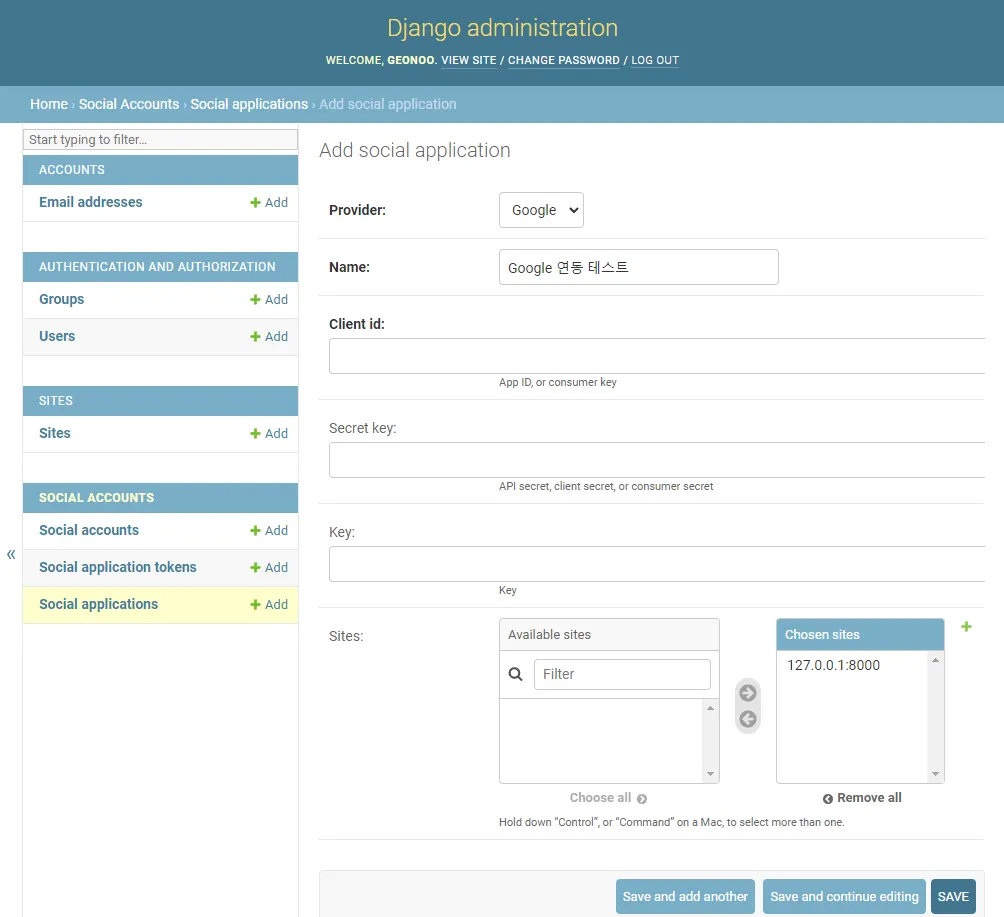The width and height of the screenshot is (1004, 917).
Task: Click the LOG OUT link in header
Action: coord(655,60)
